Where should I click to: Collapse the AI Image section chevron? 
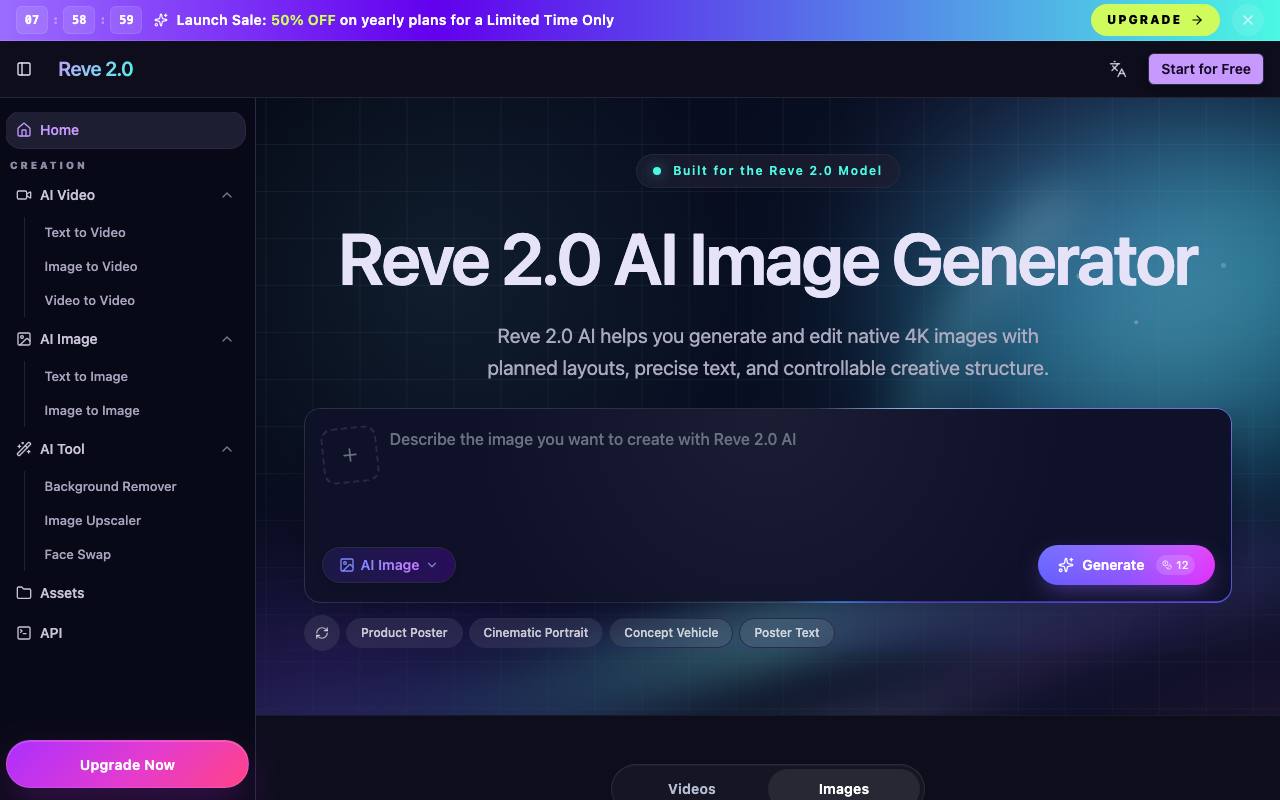(227, 339)
